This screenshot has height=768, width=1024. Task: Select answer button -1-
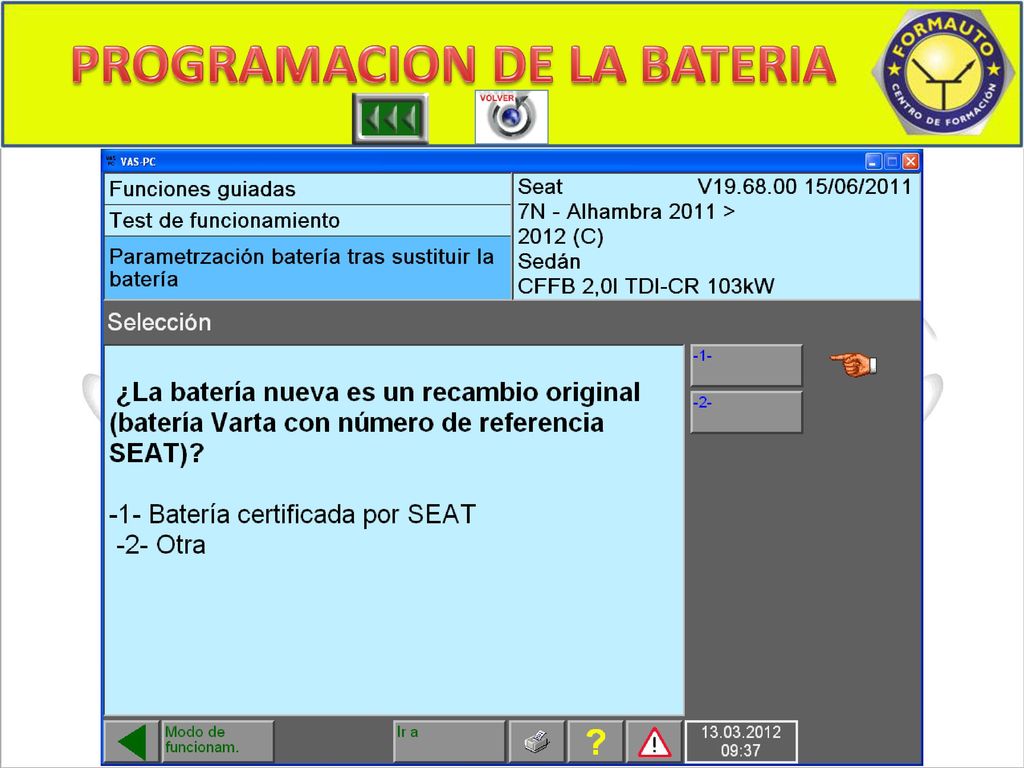coord(746,365)
